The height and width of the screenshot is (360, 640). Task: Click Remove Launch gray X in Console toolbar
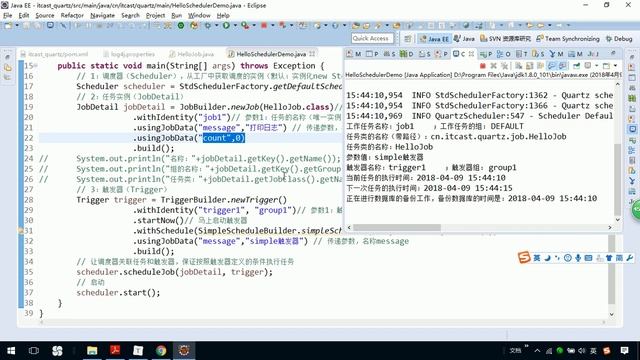point(494,66)
